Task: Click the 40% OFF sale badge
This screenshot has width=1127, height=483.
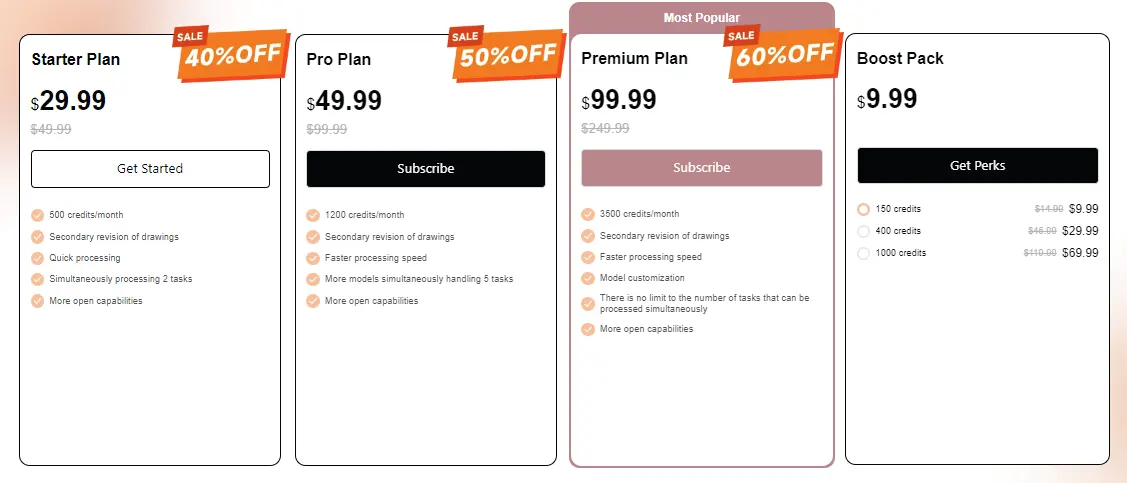Action: [x=233, y=53]
